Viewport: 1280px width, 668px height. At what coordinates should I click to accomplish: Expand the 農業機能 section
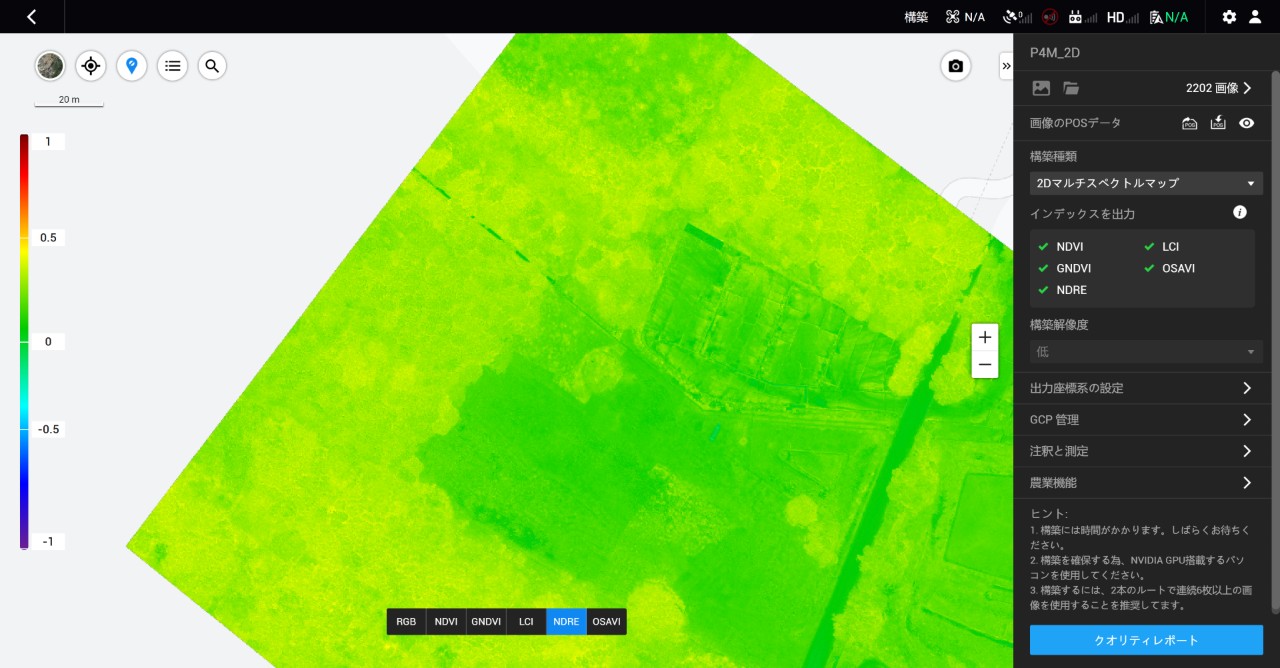[1145, 483]
